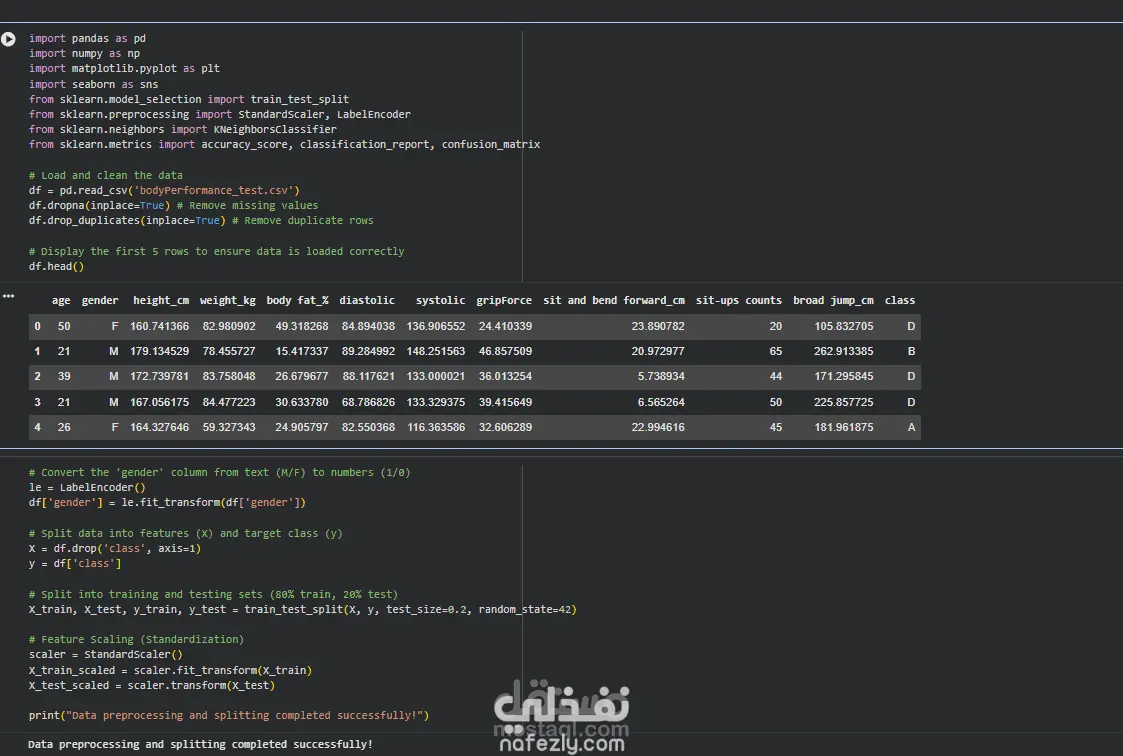The width and height of the screenshot is (1123, 756).
Task: Select sit-ups count 65
Action: [x=776, y=352]
